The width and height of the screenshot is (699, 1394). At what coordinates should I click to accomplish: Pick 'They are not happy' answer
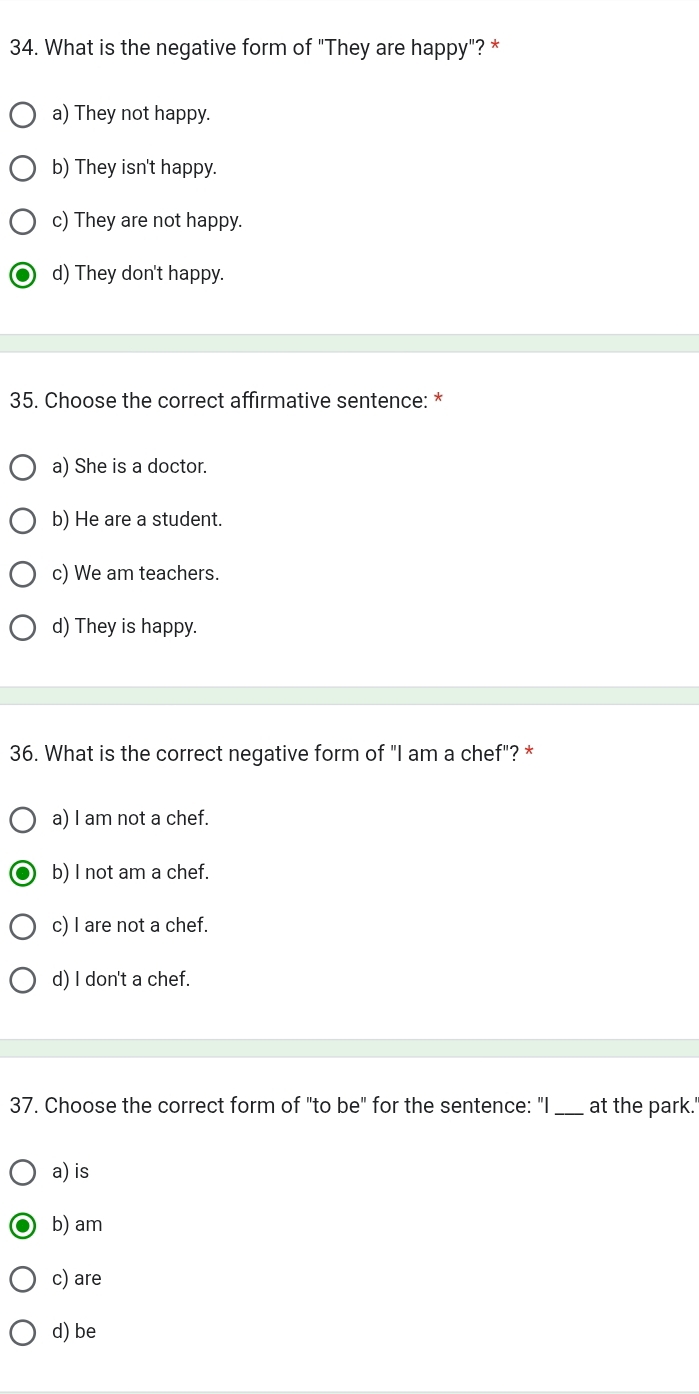[23, 221]
